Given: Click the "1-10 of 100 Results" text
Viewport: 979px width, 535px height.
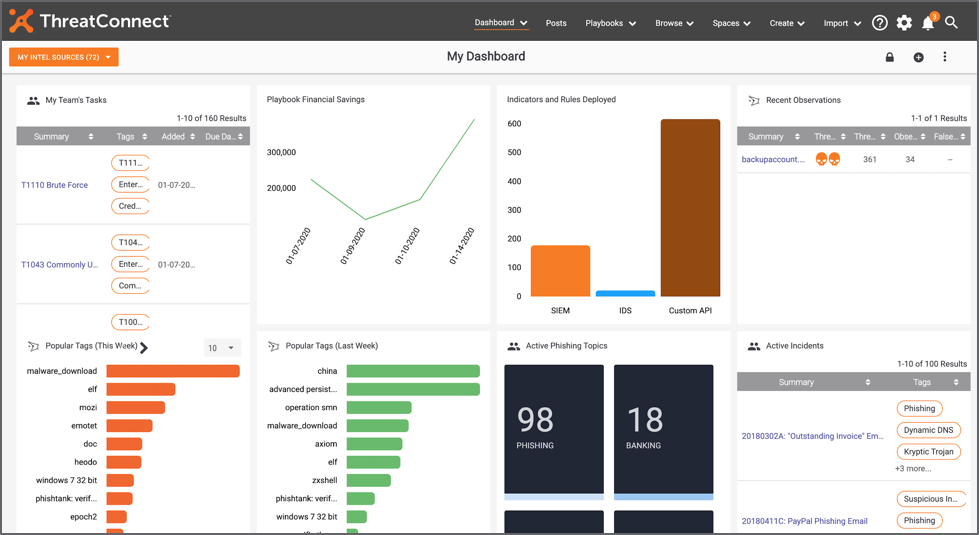Looking at the screenshot, I should point(932,364).
